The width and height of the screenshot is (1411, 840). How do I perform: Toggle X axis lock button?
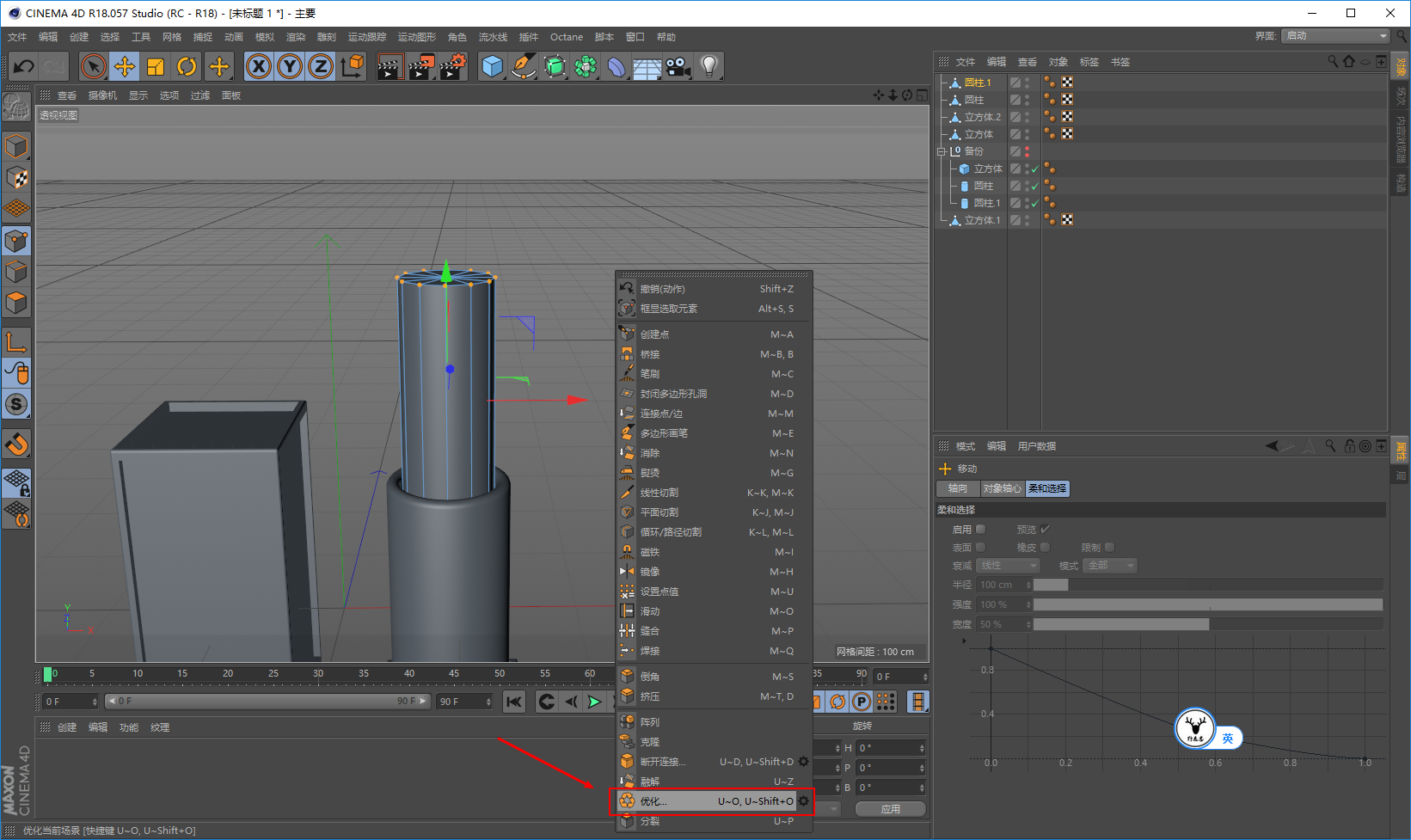tap(259, 66)
